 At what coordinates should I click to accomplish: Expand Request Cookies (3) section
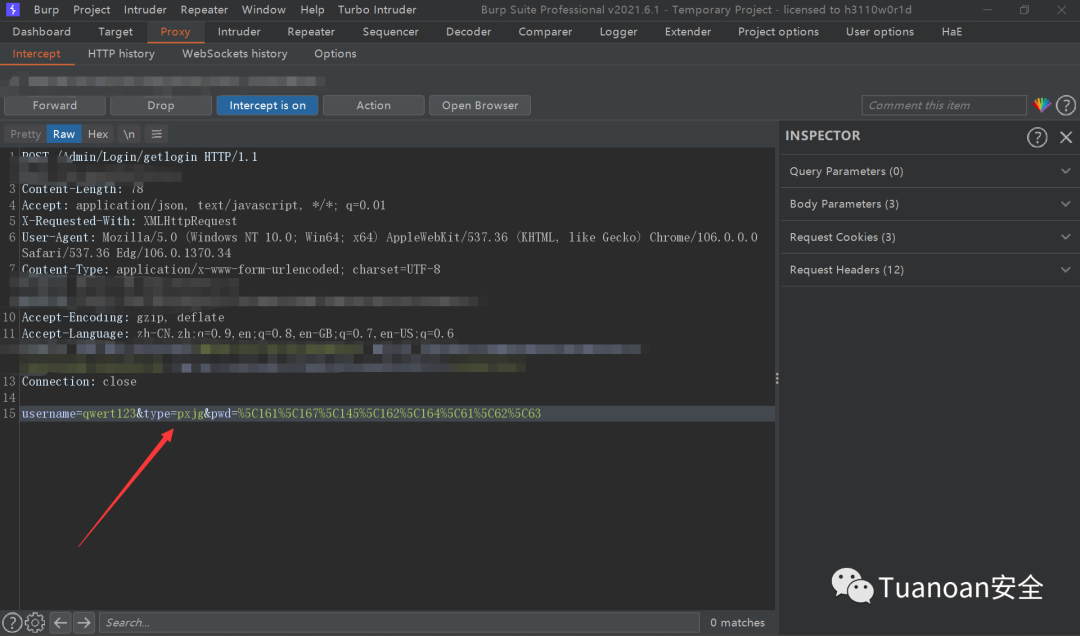pos(930,237)
